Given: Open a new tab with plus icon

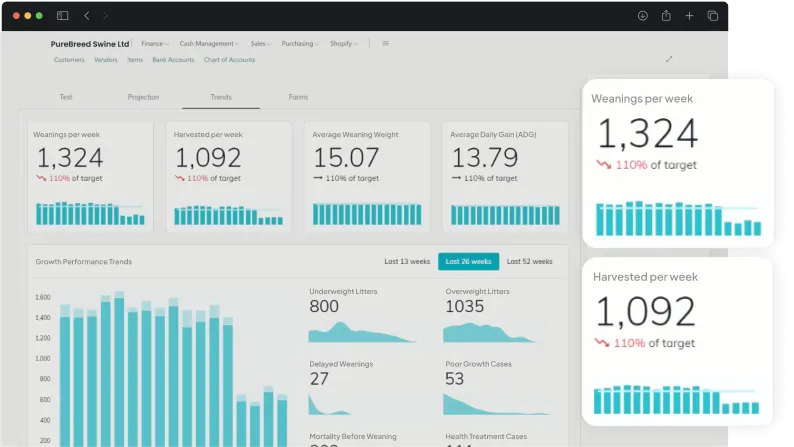Looking at the screenshot, I should pyautogui.click(x=689, y=16).
